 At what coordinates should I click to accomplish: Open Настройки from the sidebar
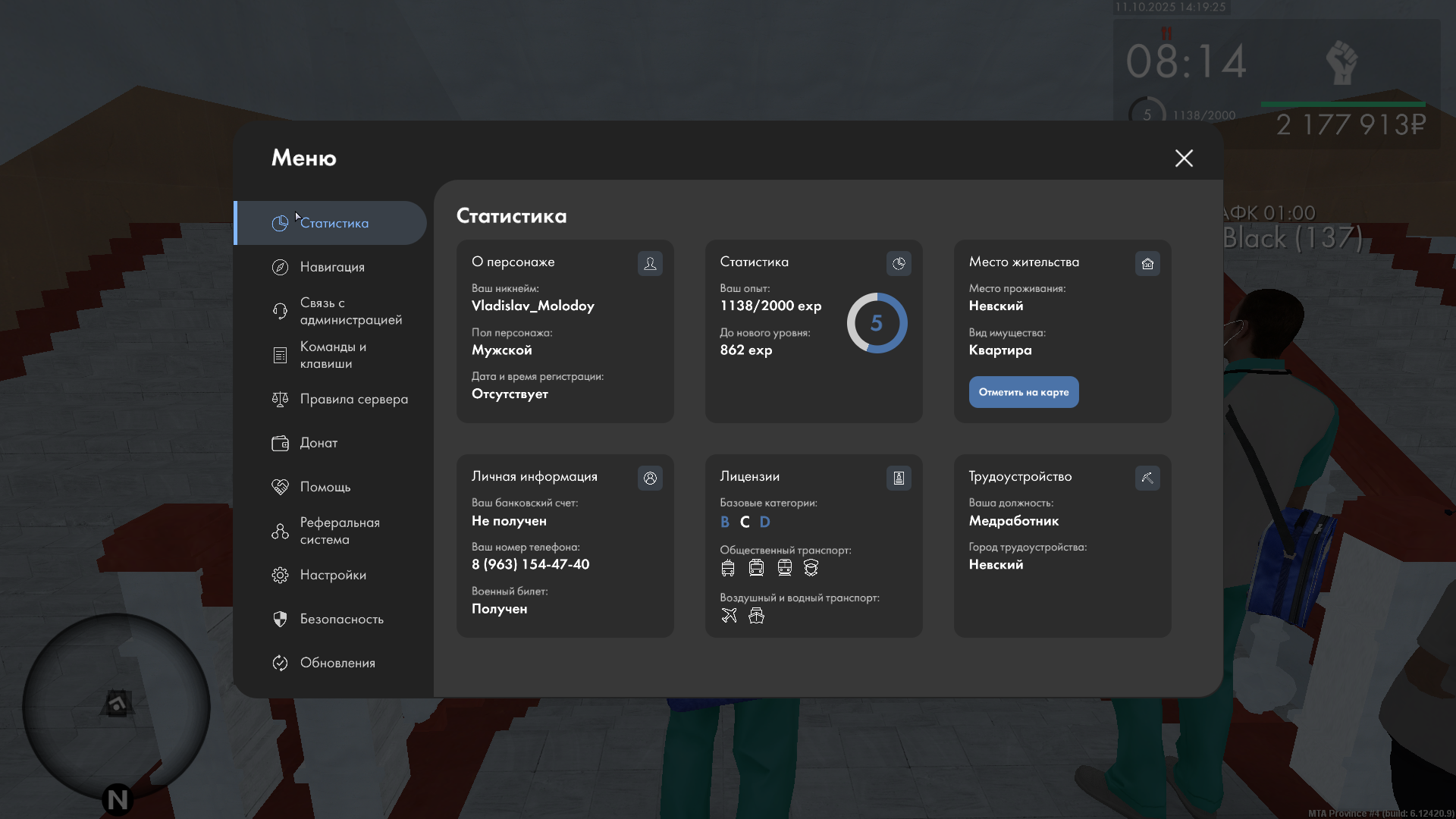pyautogui.click(x=332, y=575)
